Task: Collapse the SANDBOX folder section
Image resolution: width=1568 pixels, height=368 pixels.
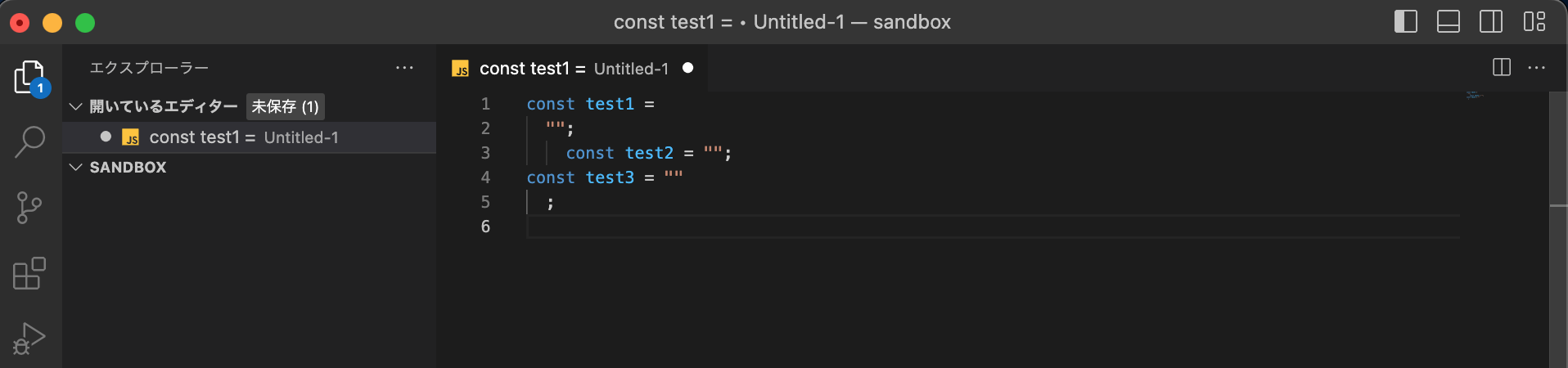Action: click(x=76, y=167)
